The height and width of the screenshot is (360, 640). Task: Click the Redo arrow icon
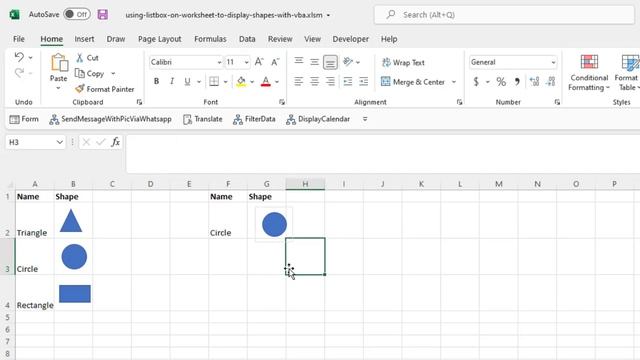[x=19, y=73]
